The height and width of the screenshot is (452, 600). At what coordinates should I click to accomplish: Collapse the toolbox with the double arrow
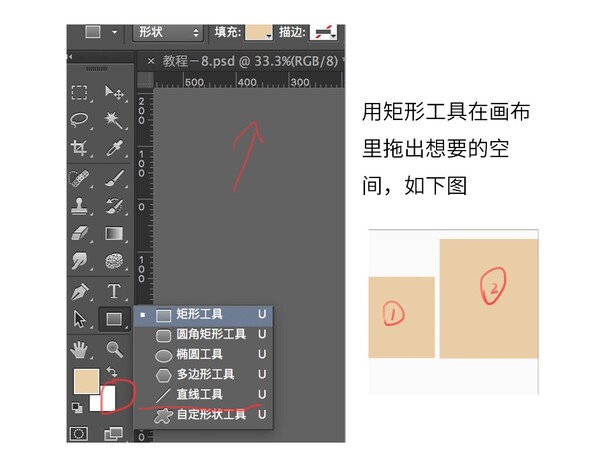click(70, 57)
